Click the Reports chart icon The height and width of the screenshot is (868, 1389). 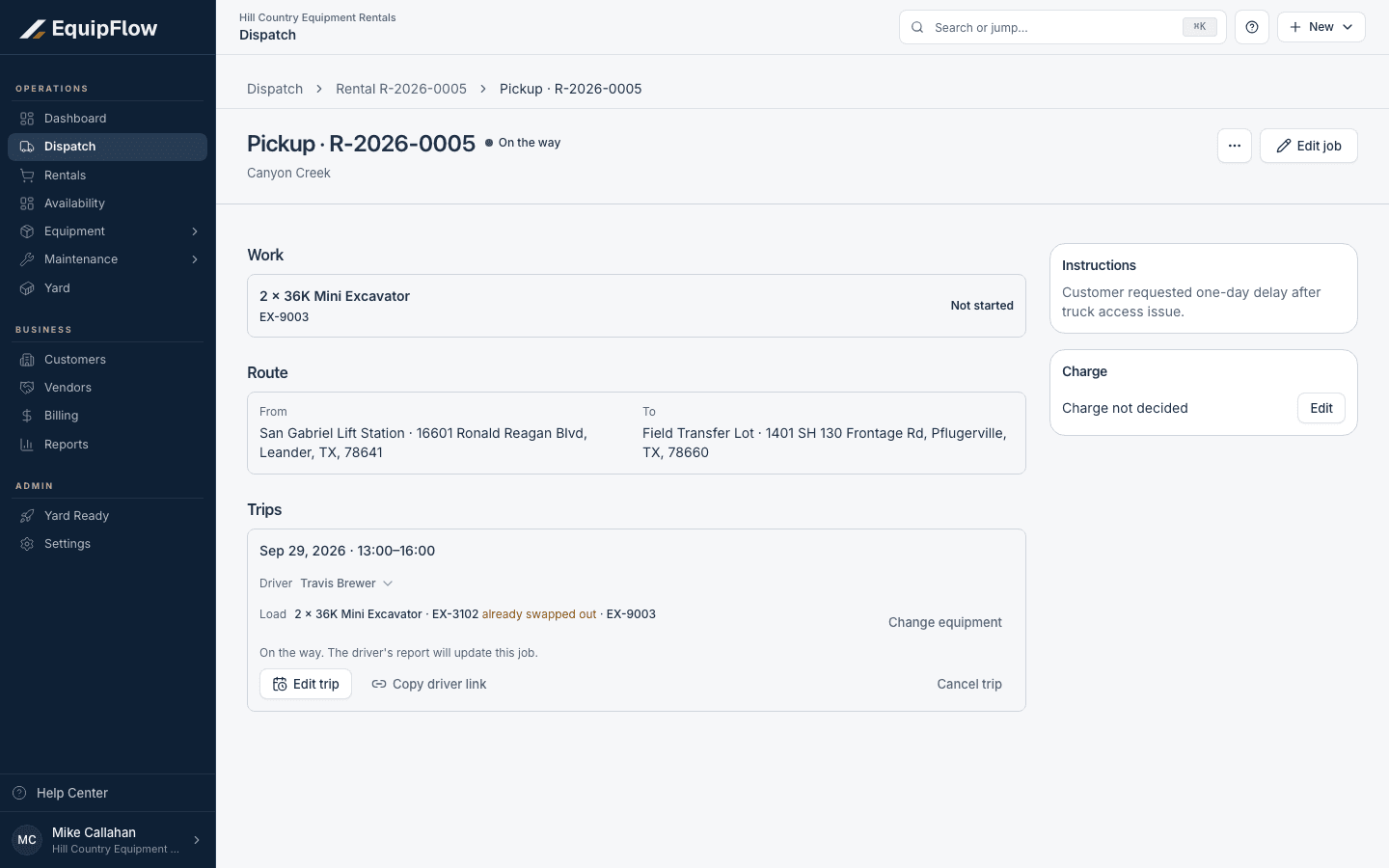[x=27, y=445]
